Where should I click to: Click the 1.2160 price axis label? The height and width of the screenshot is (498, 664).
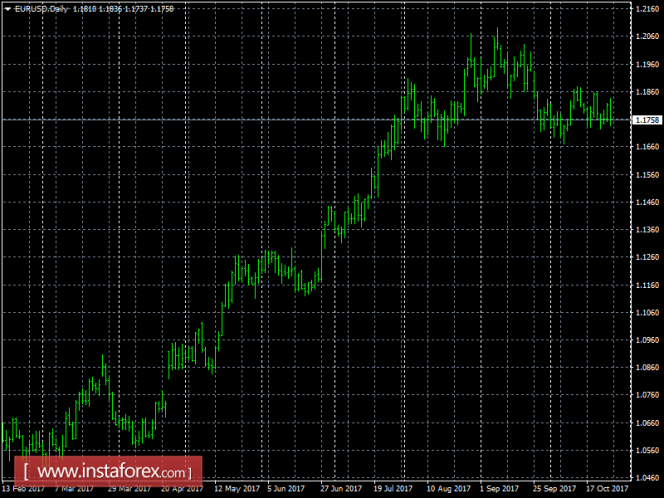646,10
